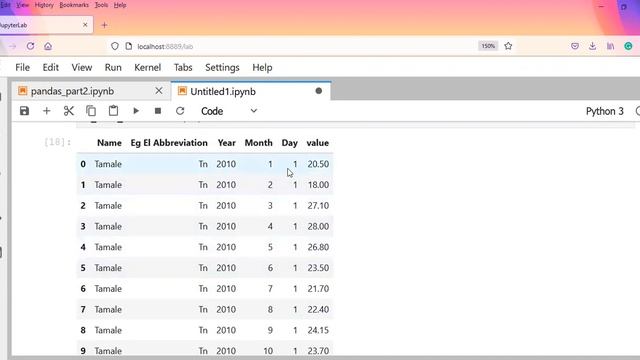The width and height of the screenshot is (640, 360).
Task: Focus the localhost:8889/lab address bar
Action: point(165,47)
